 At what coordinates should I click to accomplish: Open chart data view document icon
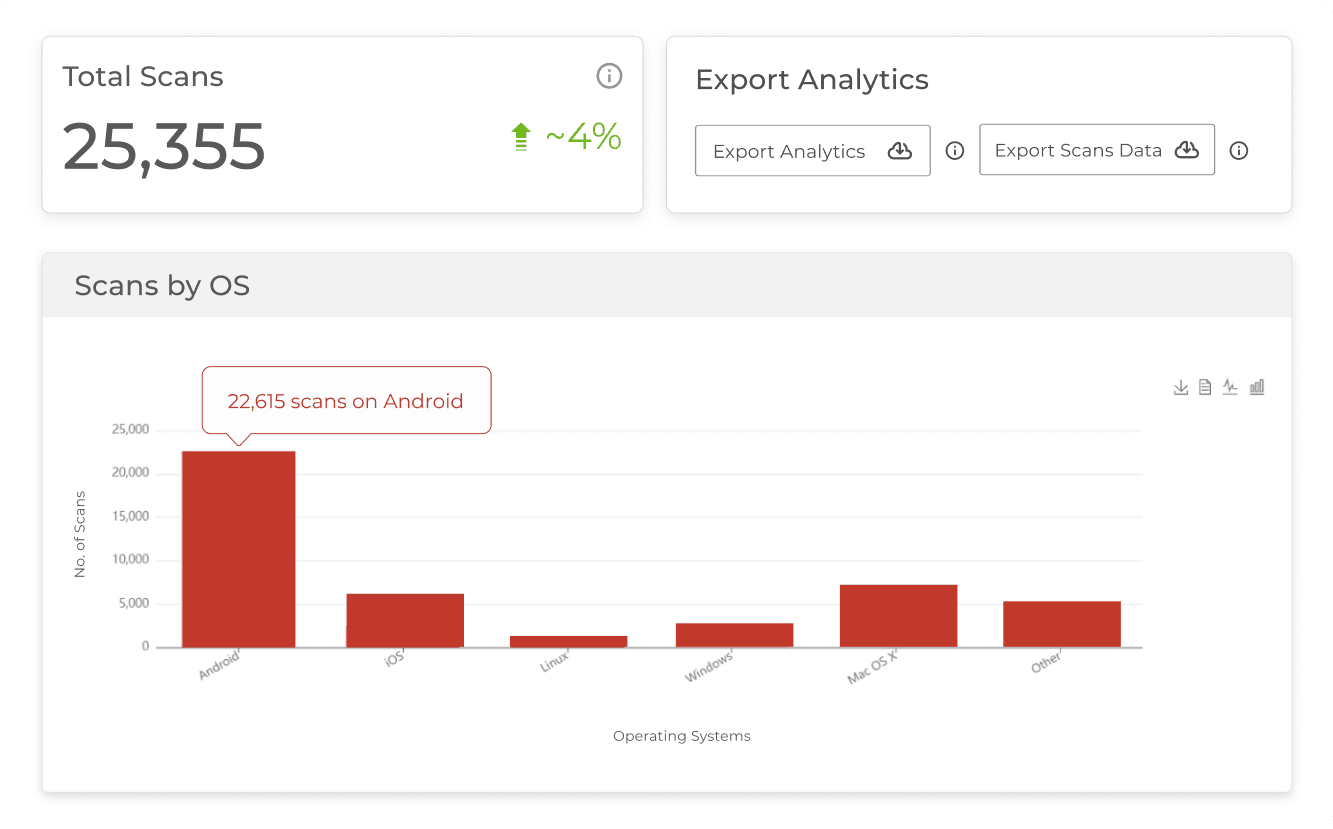click(1205, 387)
